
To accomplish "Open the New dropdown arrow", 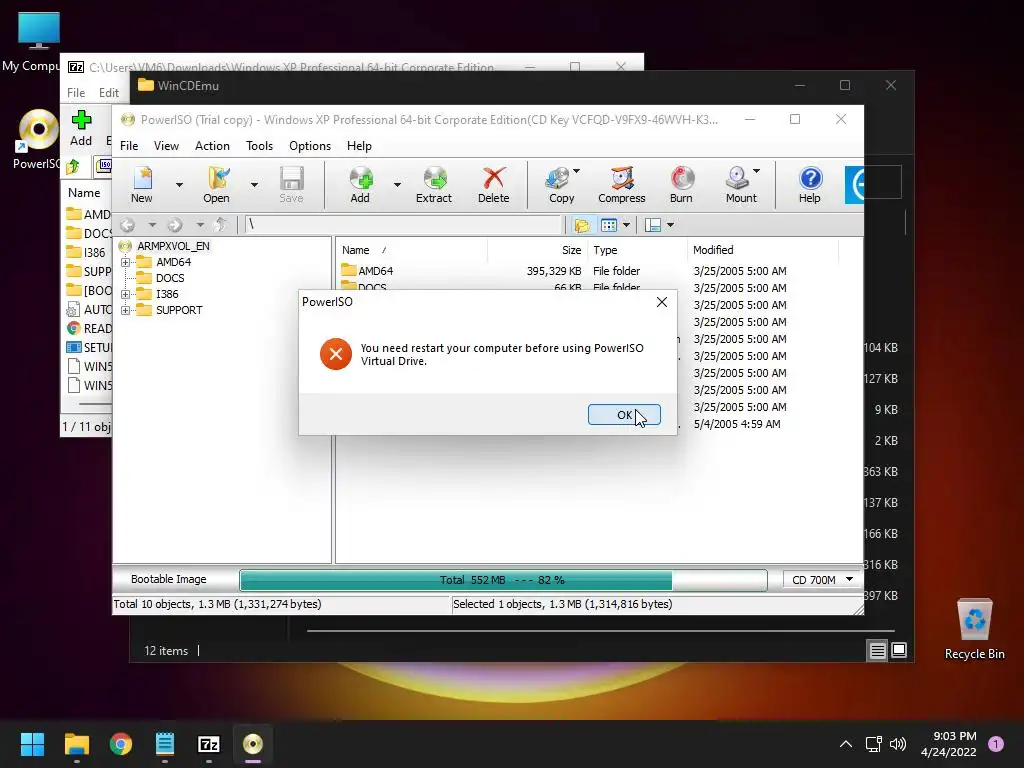I will [x=179, y=185].
